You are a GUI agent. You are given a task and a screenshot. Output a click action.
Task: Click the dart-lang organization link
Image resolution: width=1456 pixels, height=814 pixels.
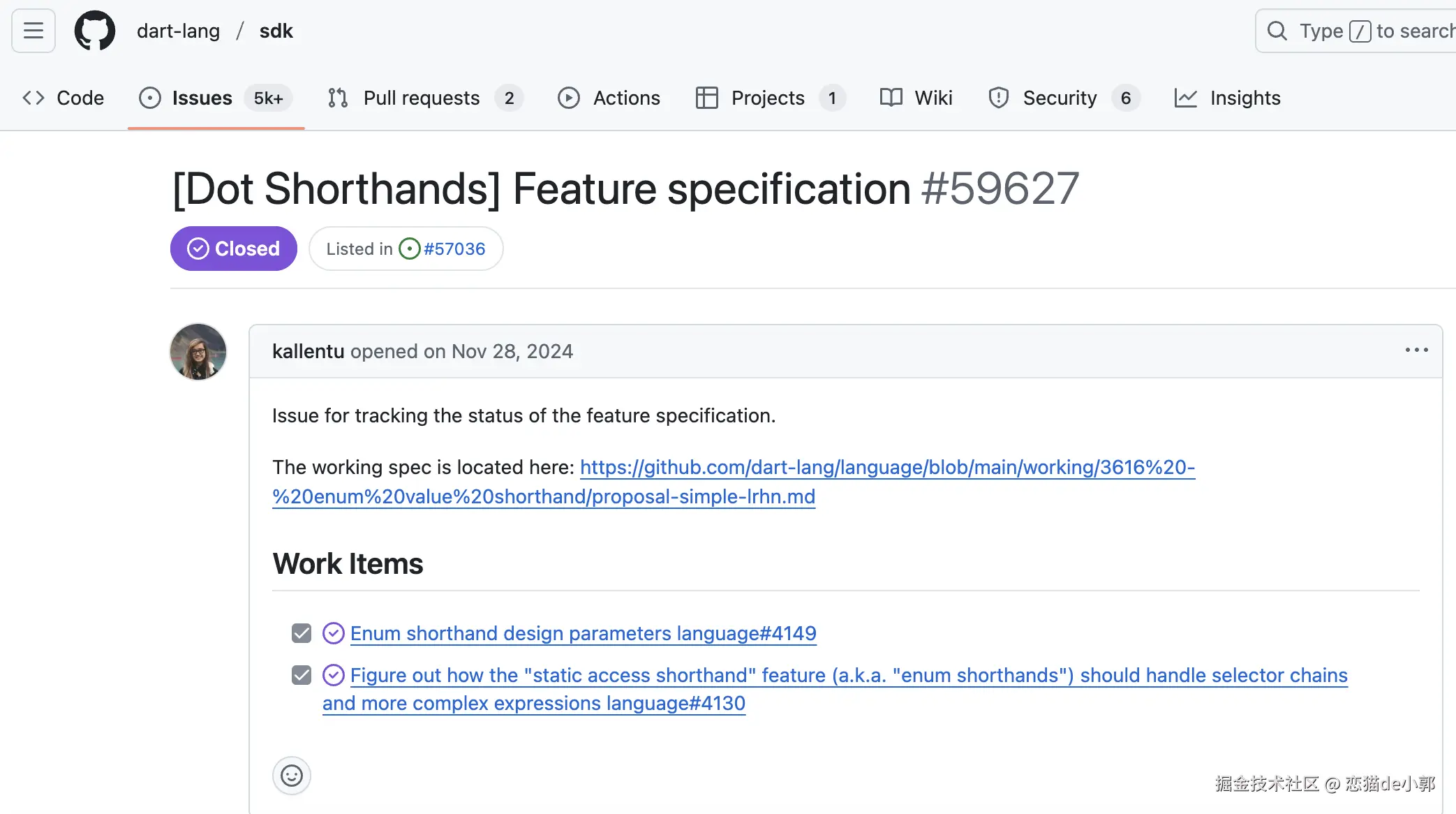(178, 31)
